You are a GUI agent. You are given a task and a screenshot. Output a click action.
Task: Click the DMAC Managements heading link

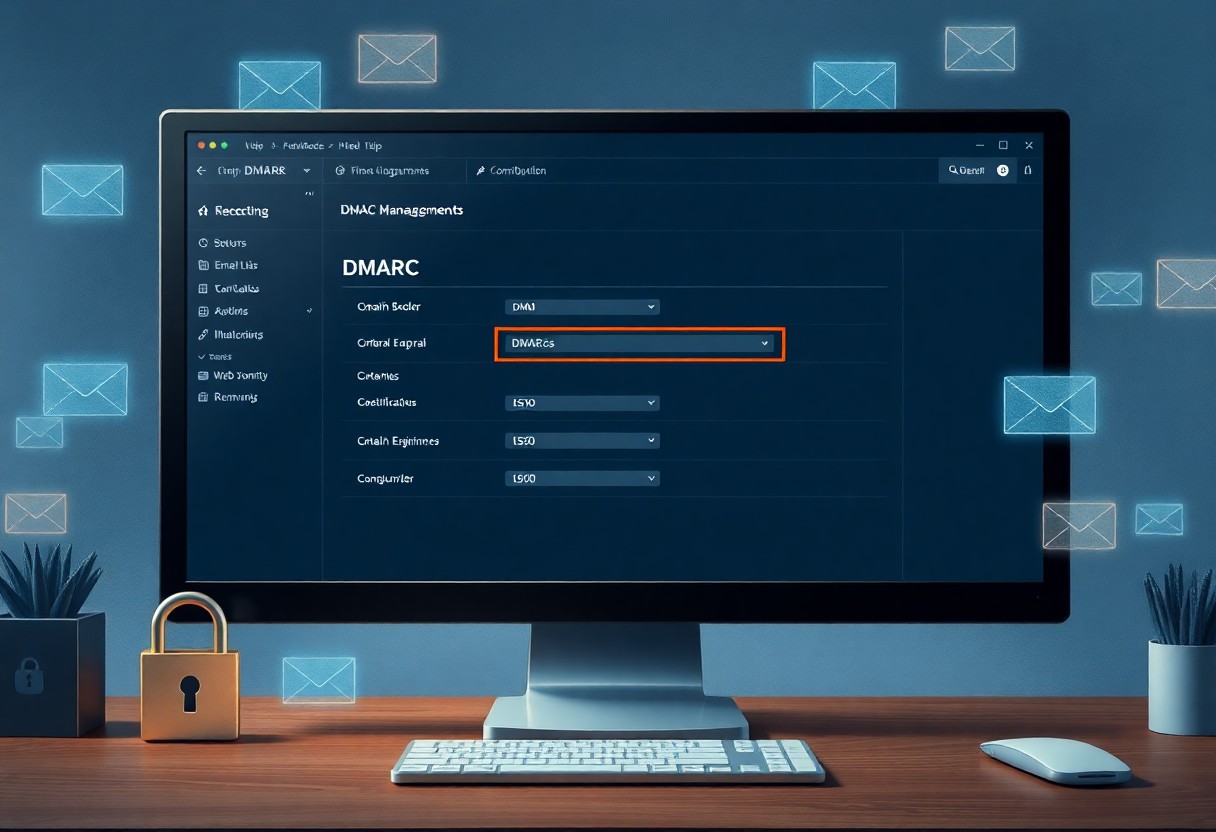[x=401, y=210]
